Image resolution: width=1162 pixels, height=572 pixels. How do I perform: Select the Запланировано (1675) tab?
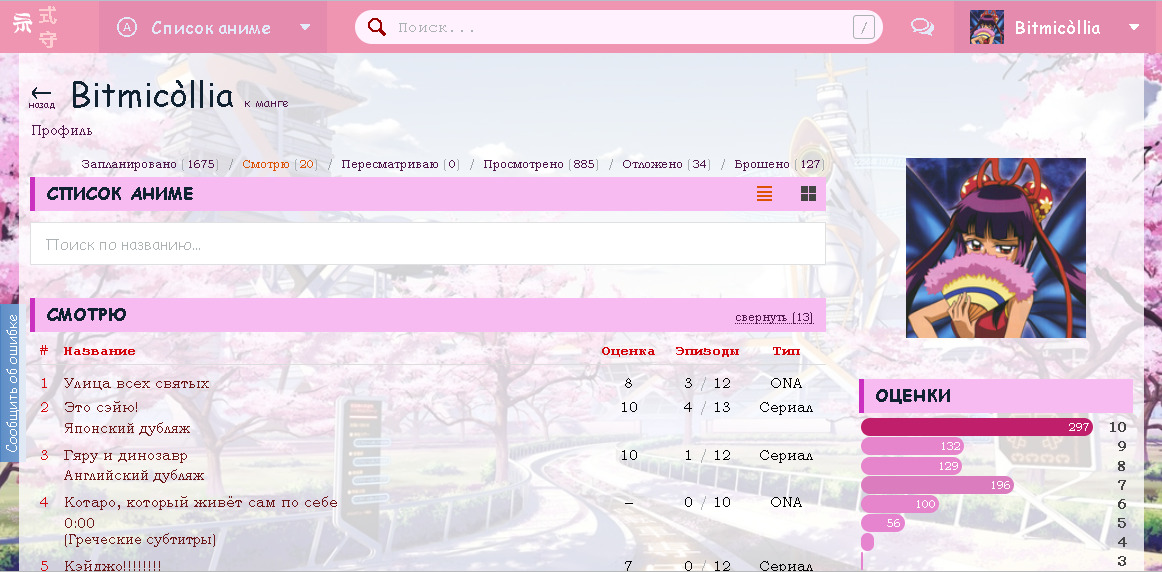tap(149, 164)
